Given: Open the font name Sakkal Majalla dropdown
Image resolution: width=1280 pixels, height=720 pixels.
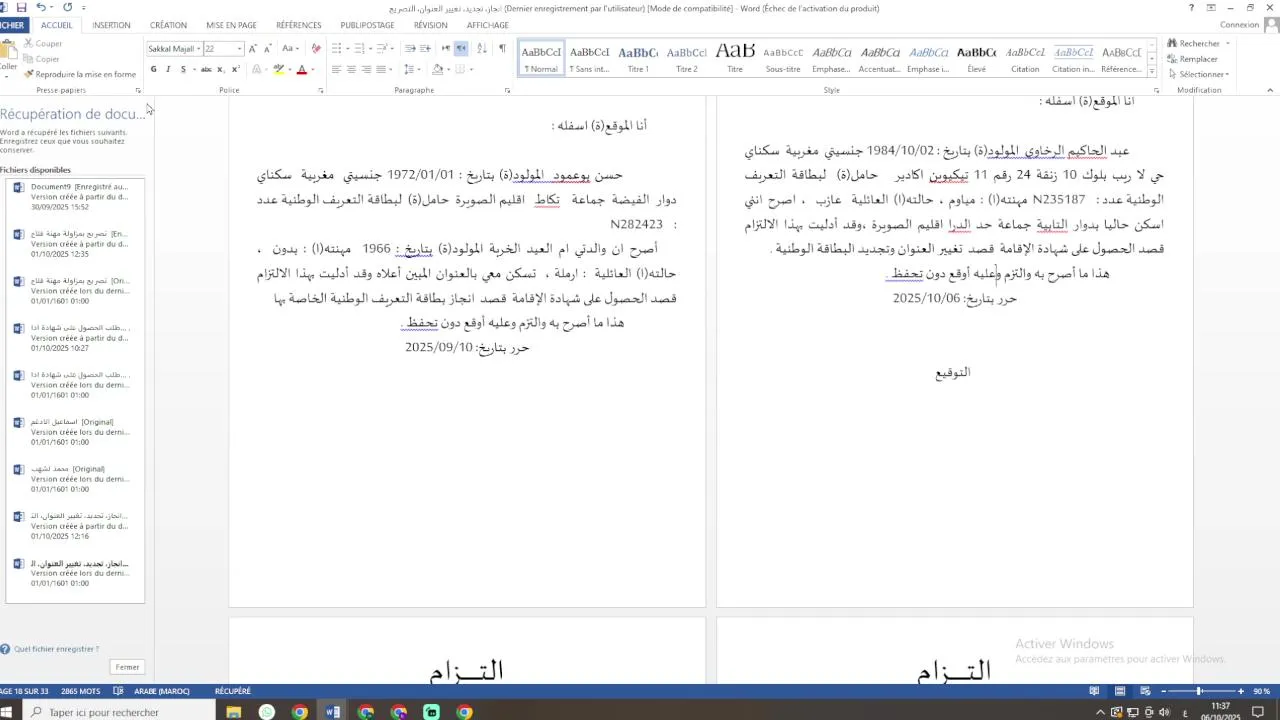Looking at the screenshot, I should tap(199, 49).
